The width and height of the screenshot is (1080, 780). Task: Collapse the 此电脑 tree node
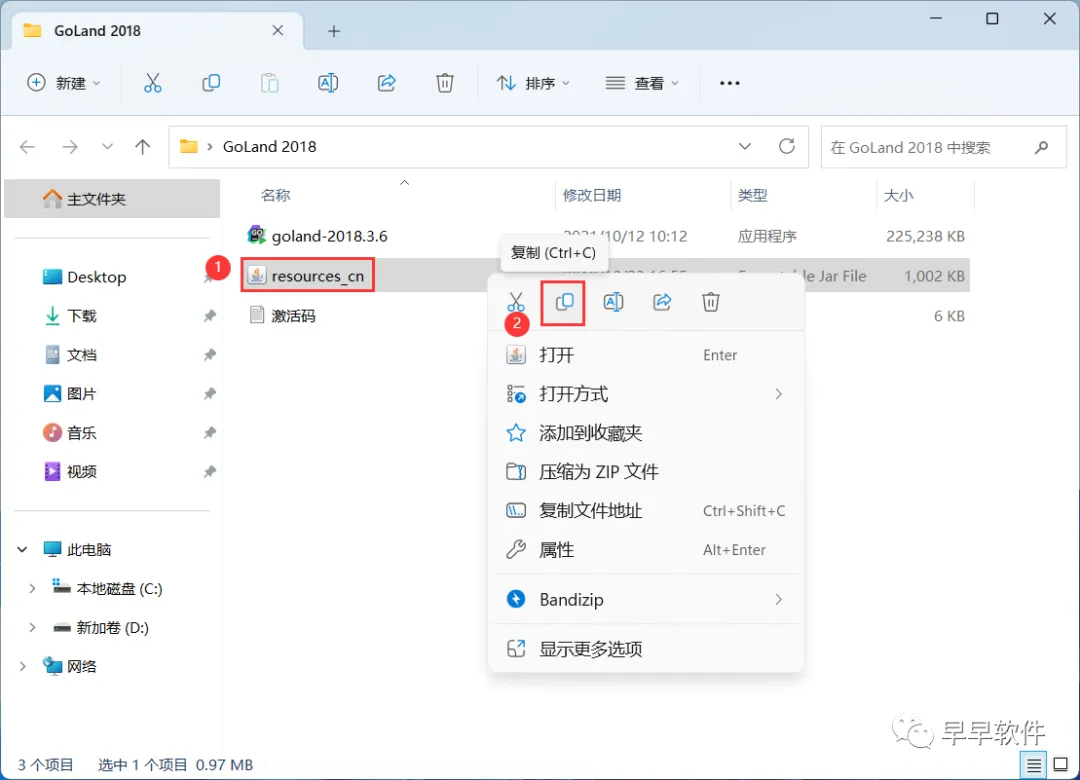coord(22,549)
